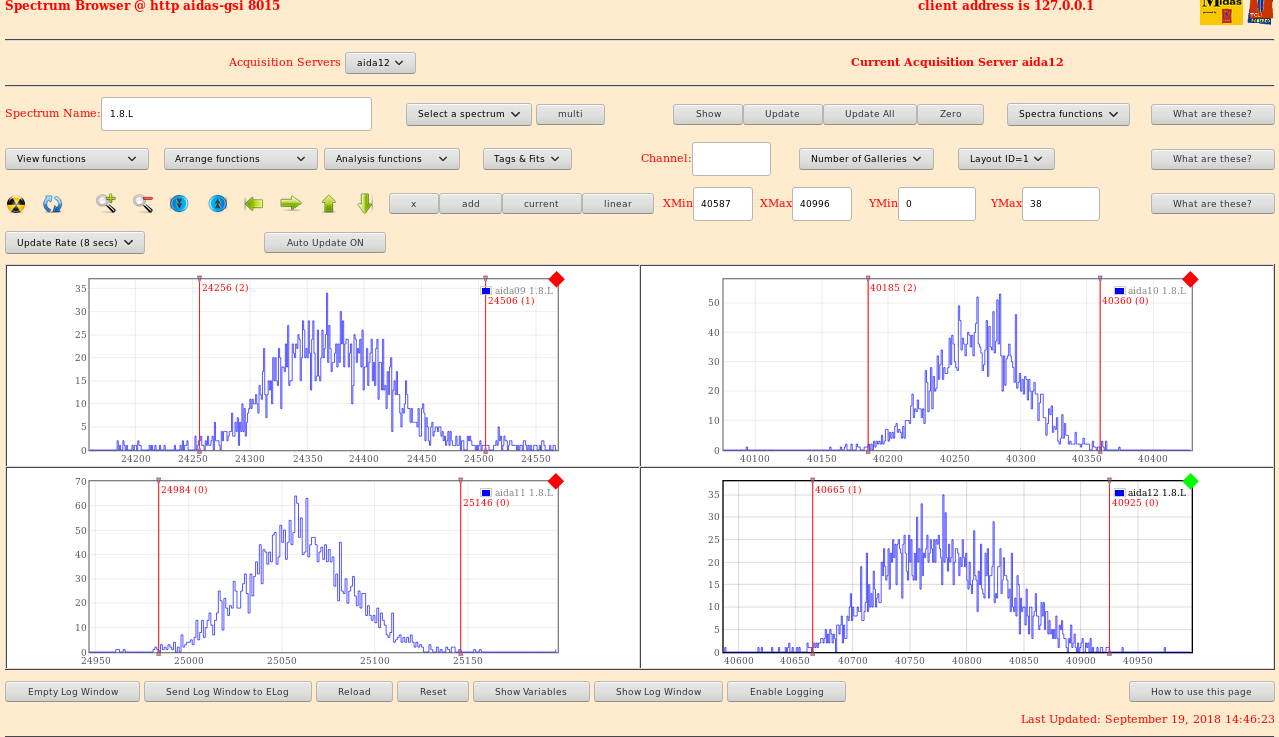The image size is (1279, 737).
Task: Click Enable Logging button
Action: 786,692
